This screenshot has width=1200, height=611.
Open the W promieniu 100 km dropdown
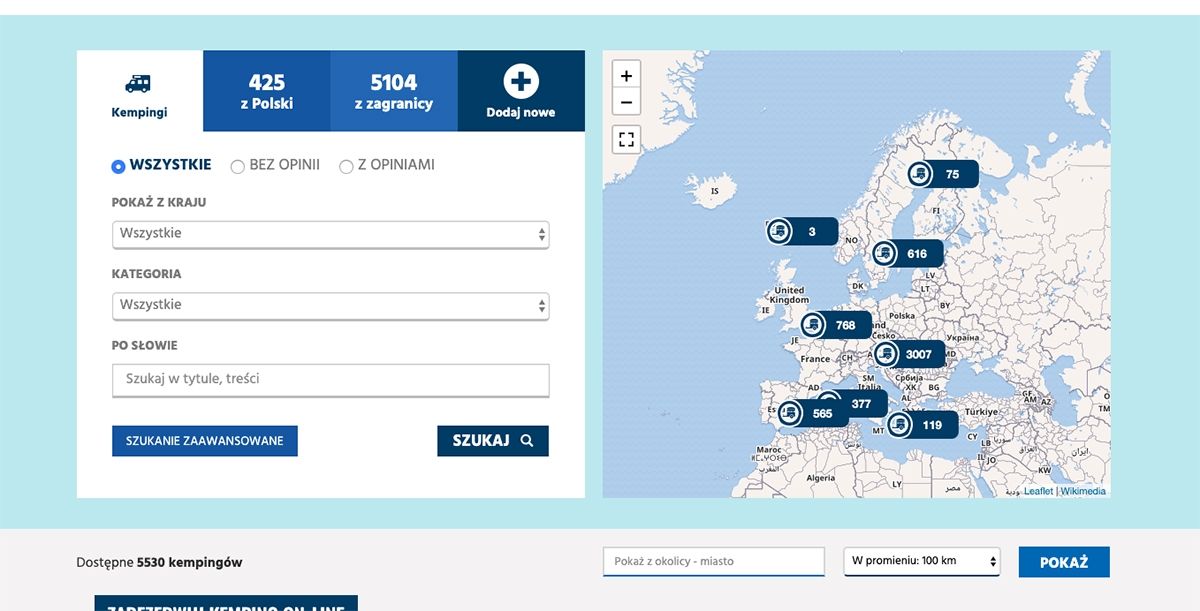tap(922, 561)
